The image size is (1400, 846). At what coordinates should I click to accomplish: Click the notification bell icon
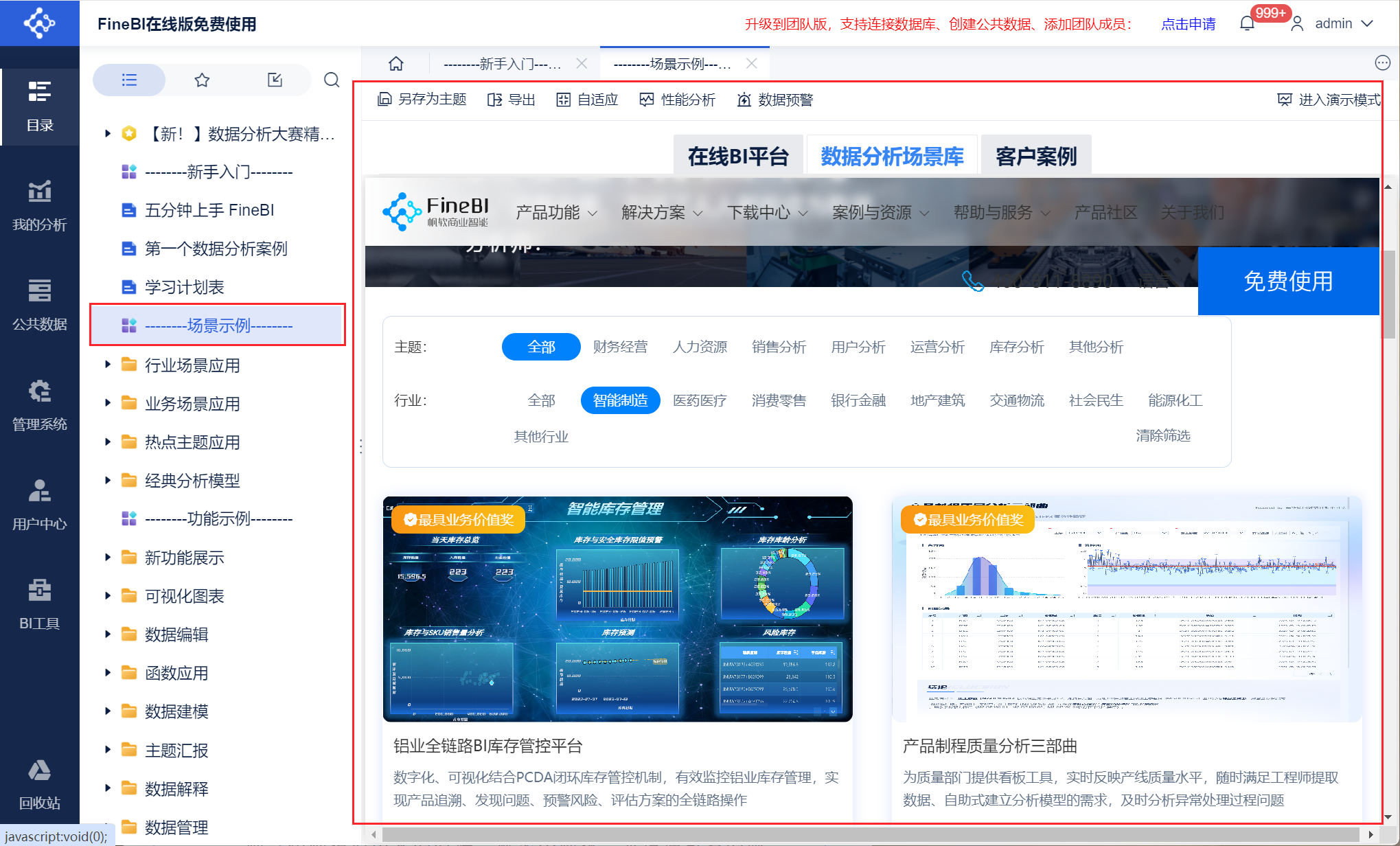(x=1247, y=24)
